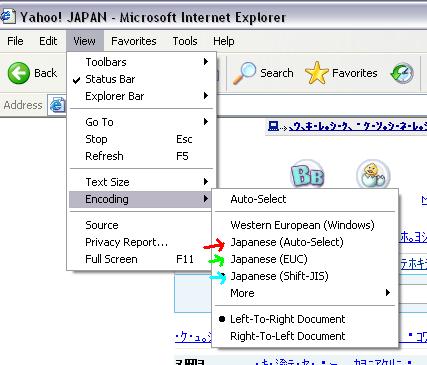427x365 pixels.
Task: Click the green Back arrow icon
Action: [18, 73]
